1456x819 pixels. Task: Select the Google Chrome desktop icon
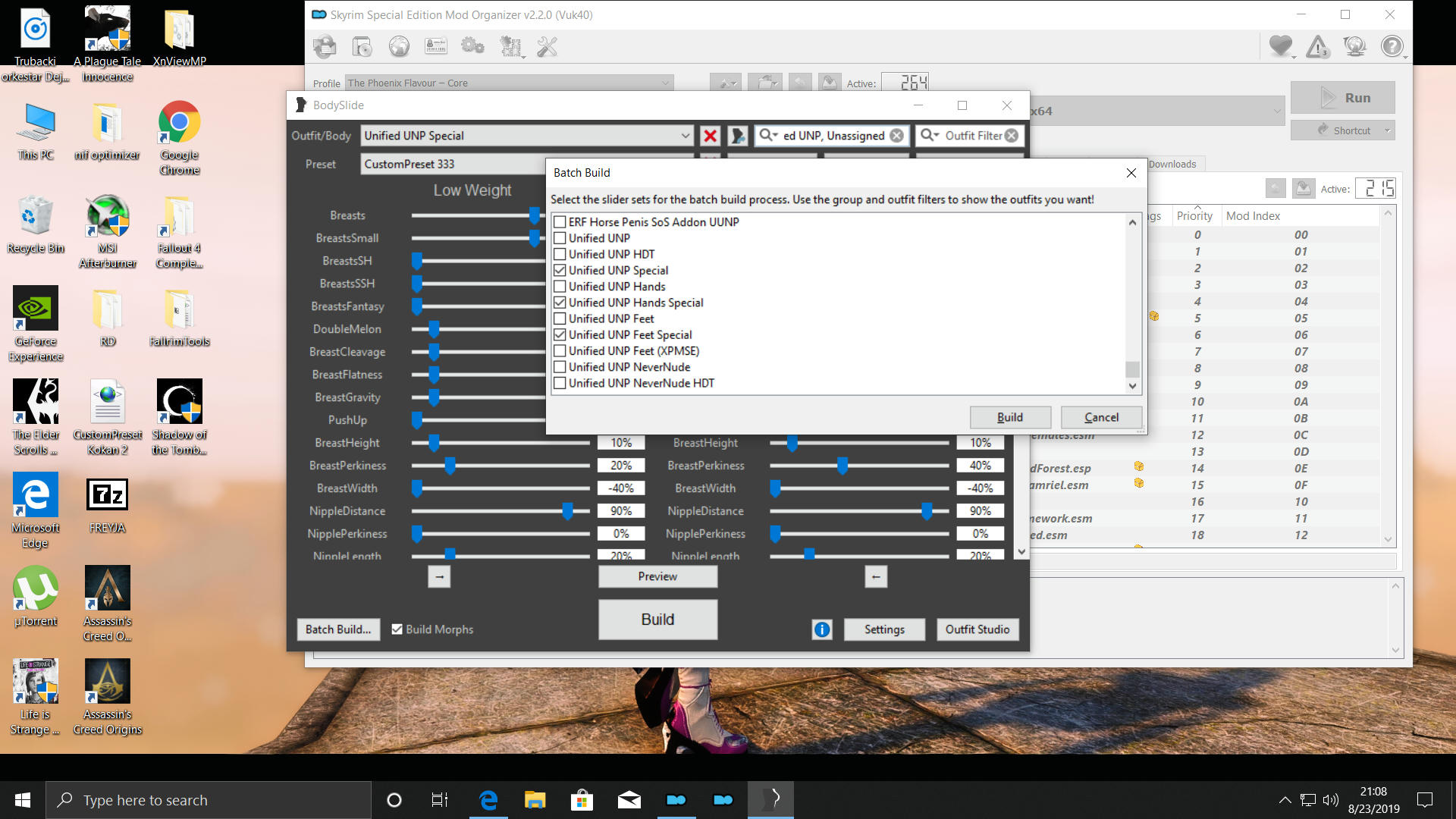180,138
